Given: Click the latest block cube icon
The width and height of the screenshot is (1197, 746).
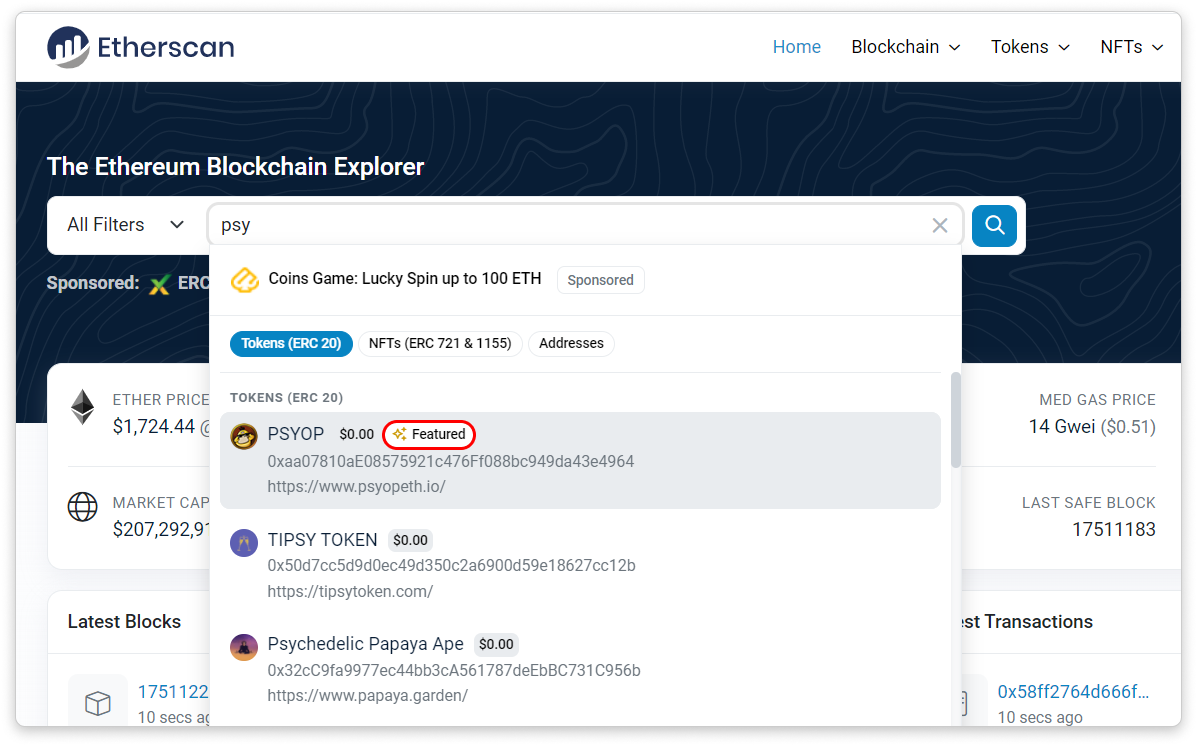Looking at the screenshot, I should point(97,703).
